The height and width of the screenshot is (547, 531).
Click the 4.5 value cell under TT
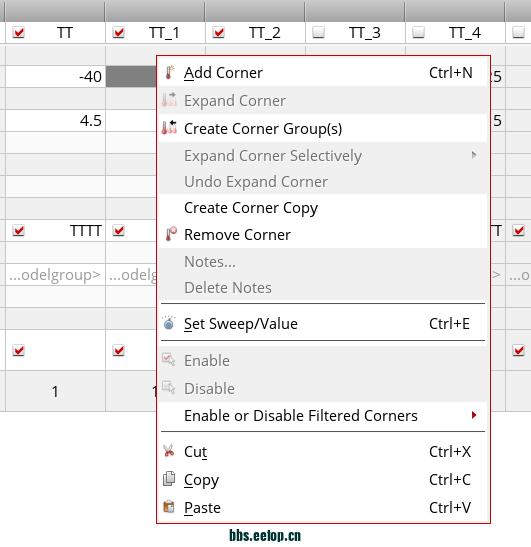click(x=55, y=120)
